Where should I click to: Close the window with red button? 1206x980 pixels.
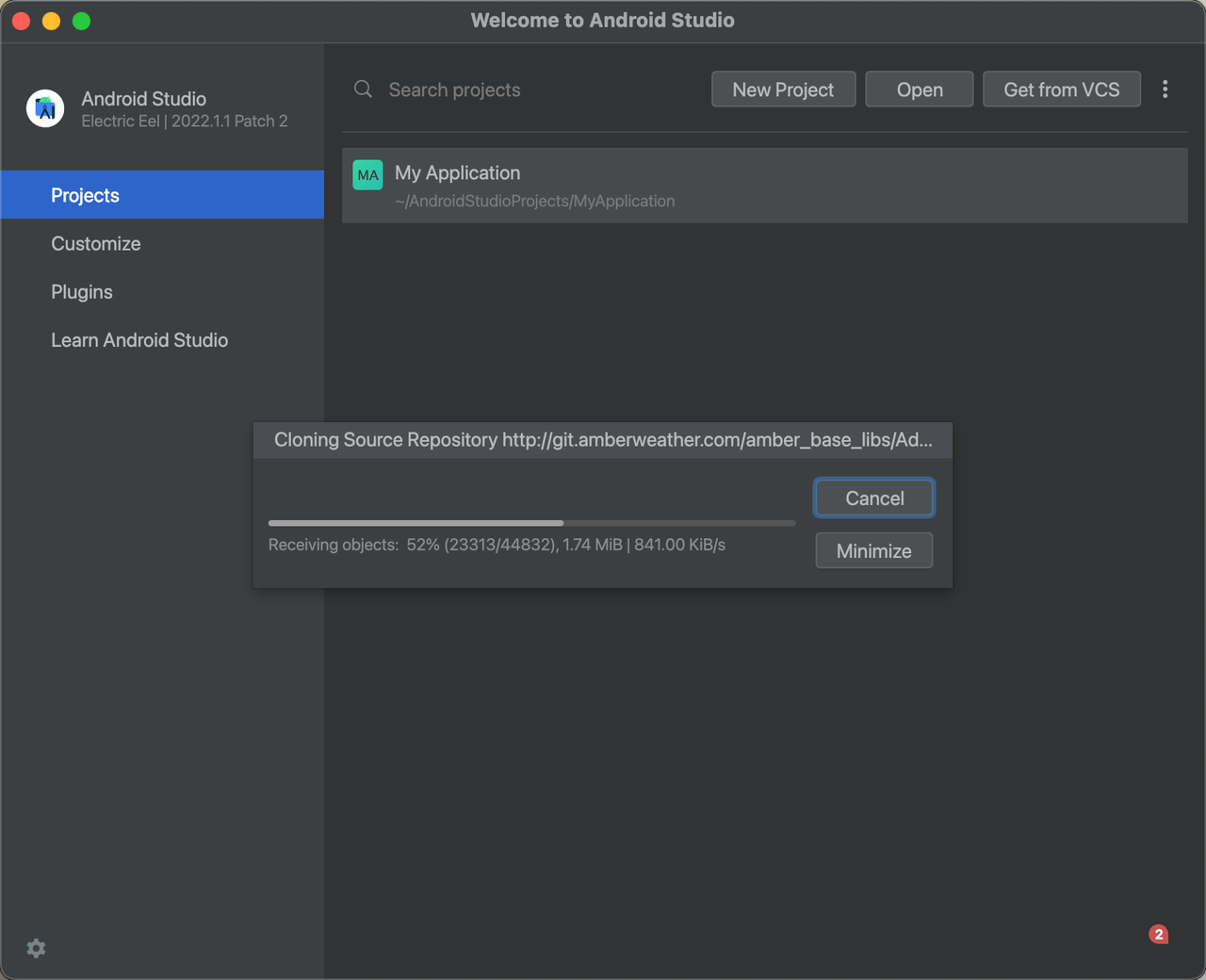(21, 21)
